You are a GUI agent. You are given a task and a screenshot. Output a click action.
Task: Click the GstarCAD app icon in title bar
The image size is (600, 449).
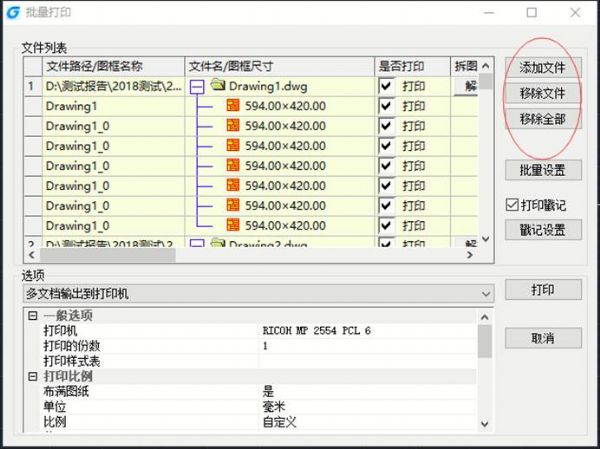pos(12,13)
